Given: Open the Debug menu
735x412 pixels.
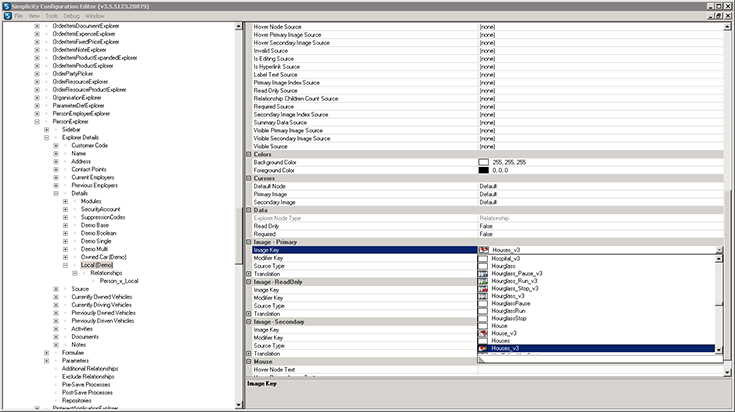Looking at the screenshot, I should coord(71,16).
